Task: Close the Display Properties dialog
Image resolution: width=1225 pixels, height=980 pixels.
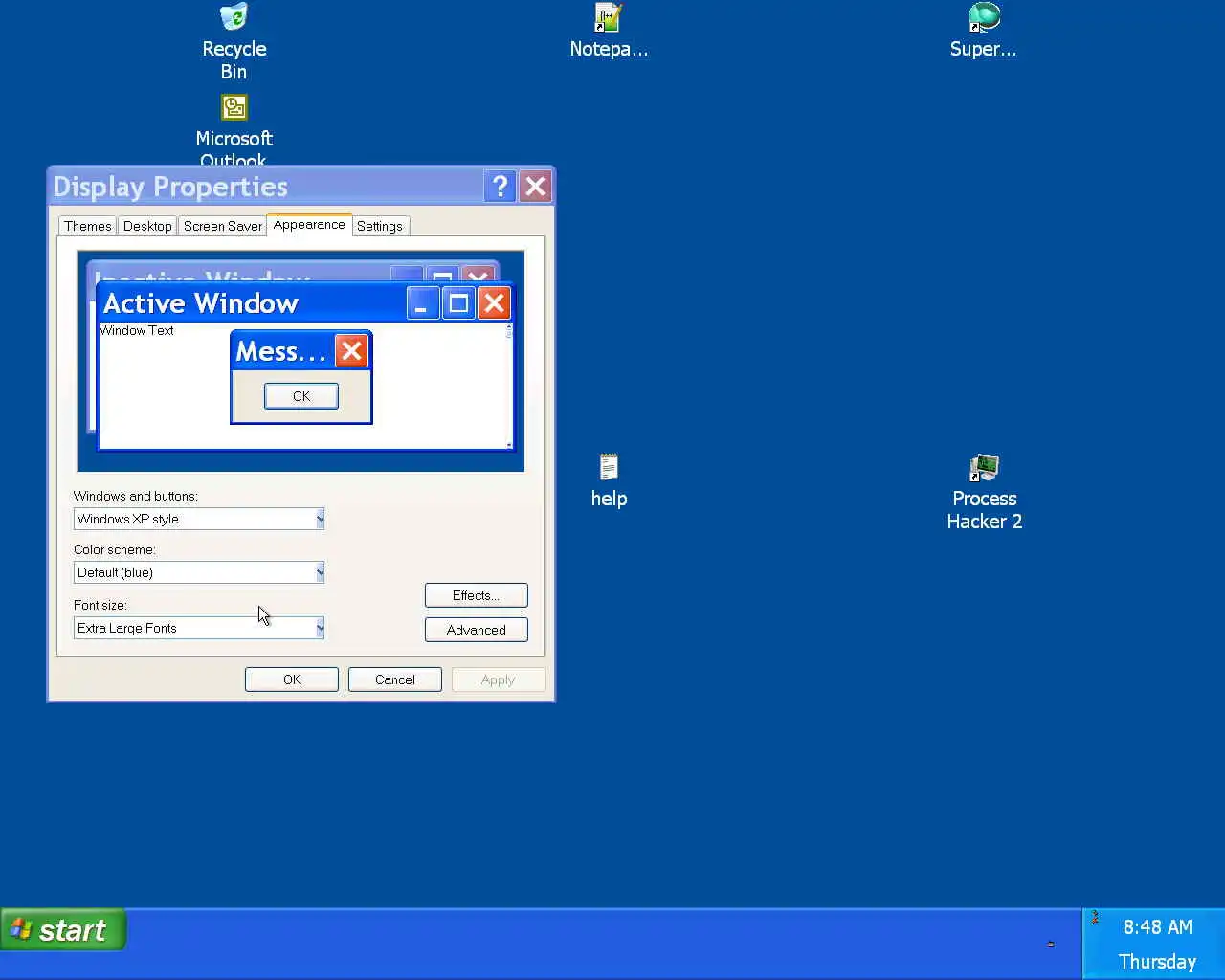Action: pos(535,186)
